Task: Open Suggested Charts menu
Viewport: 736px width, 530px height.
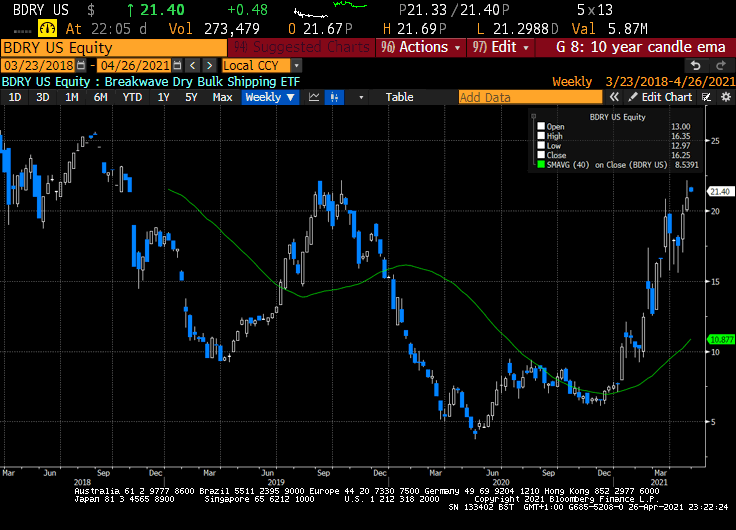Action: pyautogui.click(x=301, y=47)
